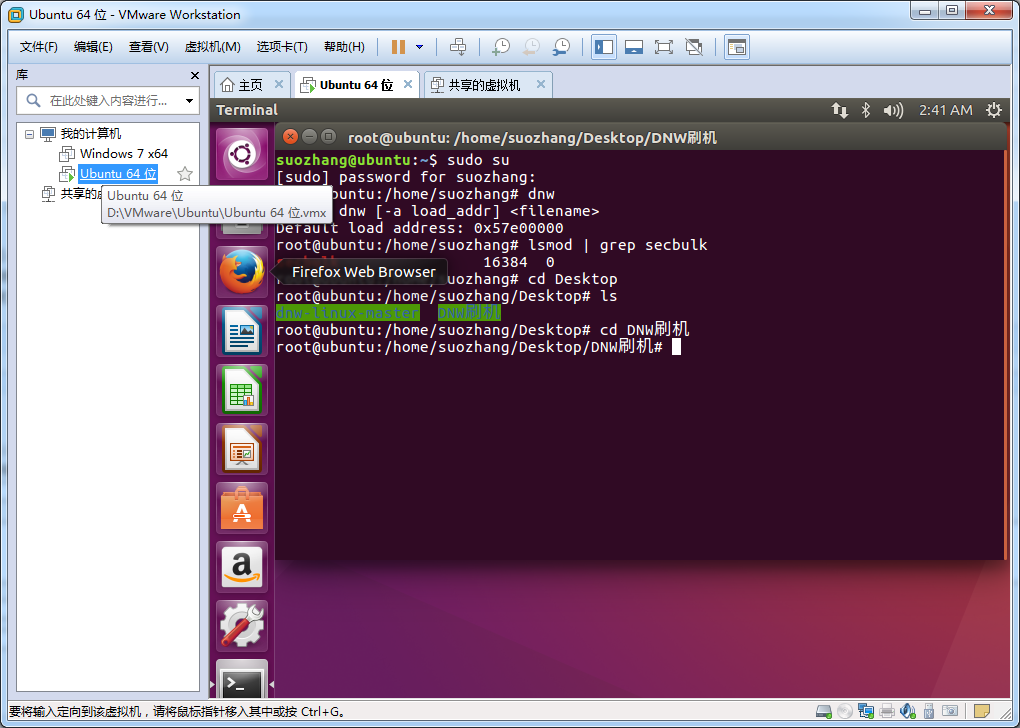Open the Ubuntu session gear menu
The height and width of the screenshot is (728, 1020).
994,111
